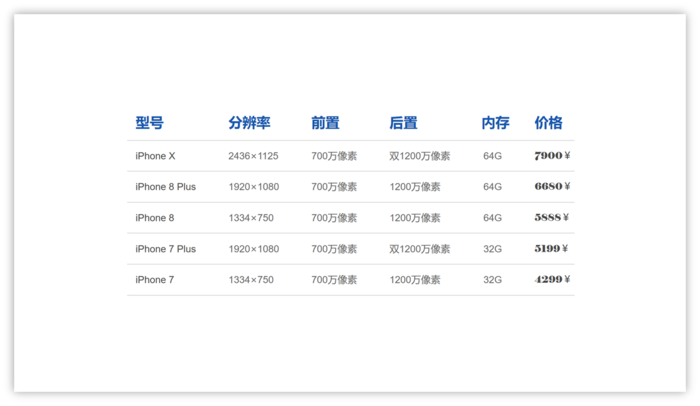Click iPhone X rear camera 双1200万像素
This screenshot has width=700, height=406.
coord(420,156)
